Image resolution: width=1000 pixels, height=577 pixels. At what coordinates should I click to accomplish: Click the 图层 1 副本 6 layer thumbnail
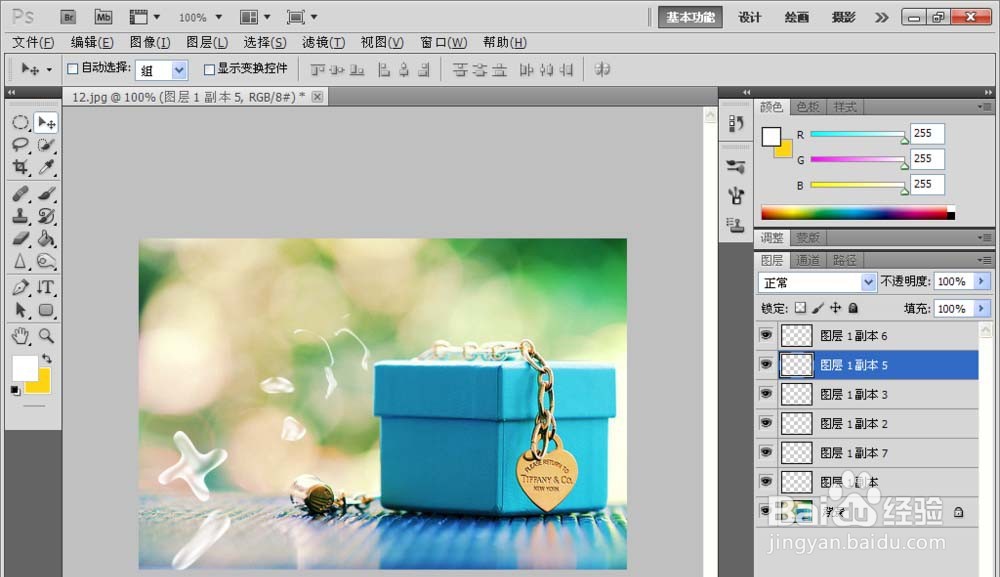[797, 335]
